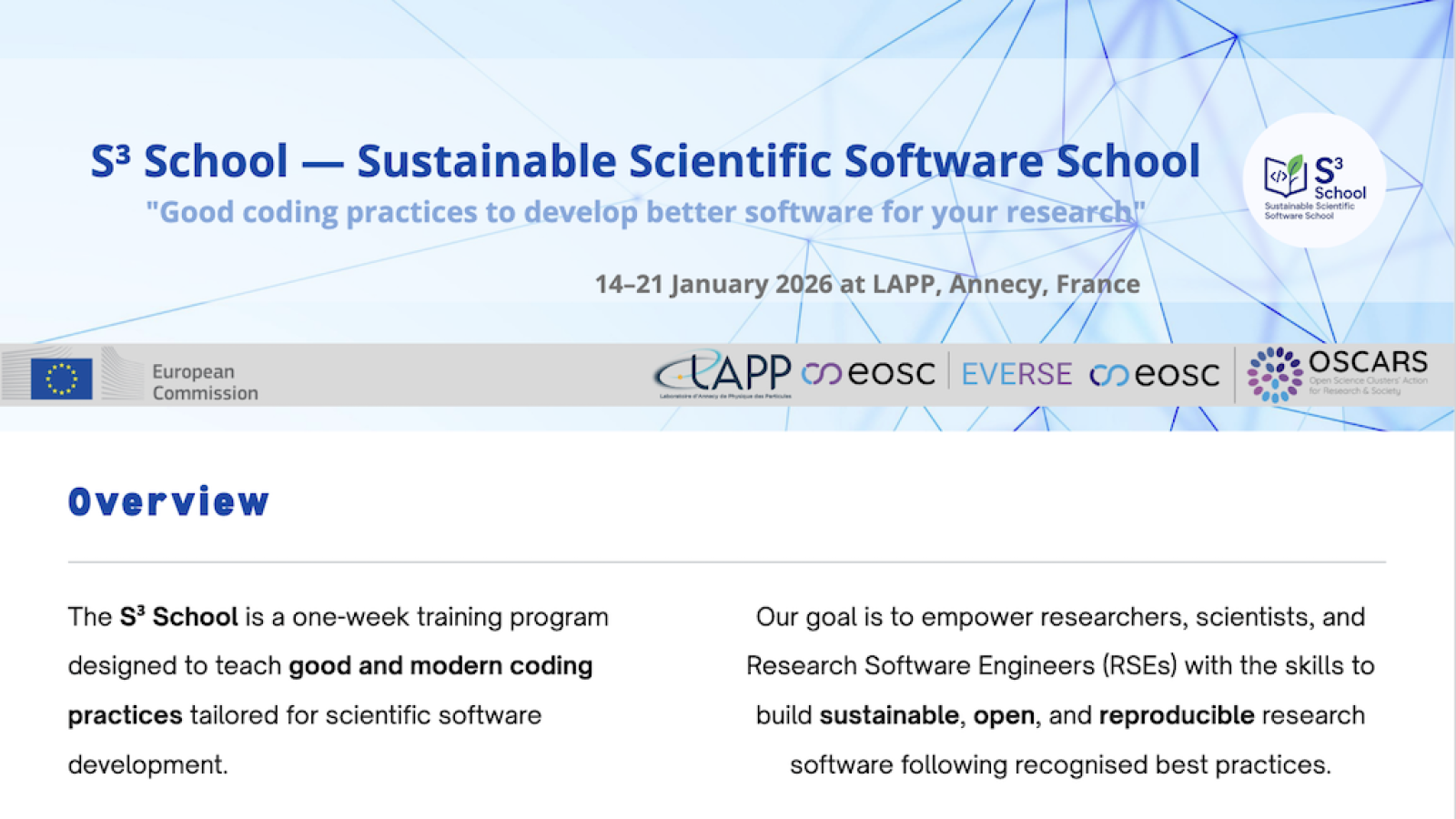
Task: Click the OSCARS wordmark text
Action: coord(1368,362)
